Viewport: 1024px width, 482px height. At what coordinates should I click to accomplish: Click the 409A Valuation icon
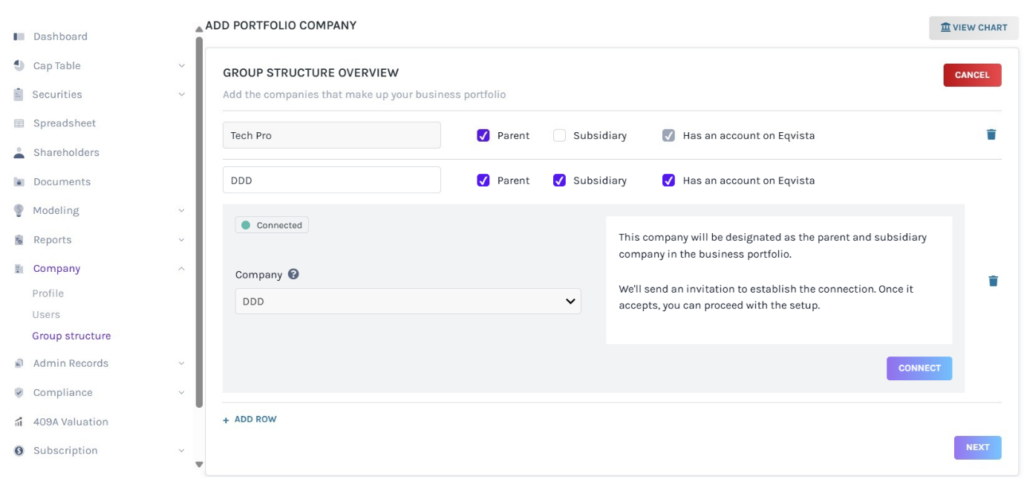pos(19,422)
